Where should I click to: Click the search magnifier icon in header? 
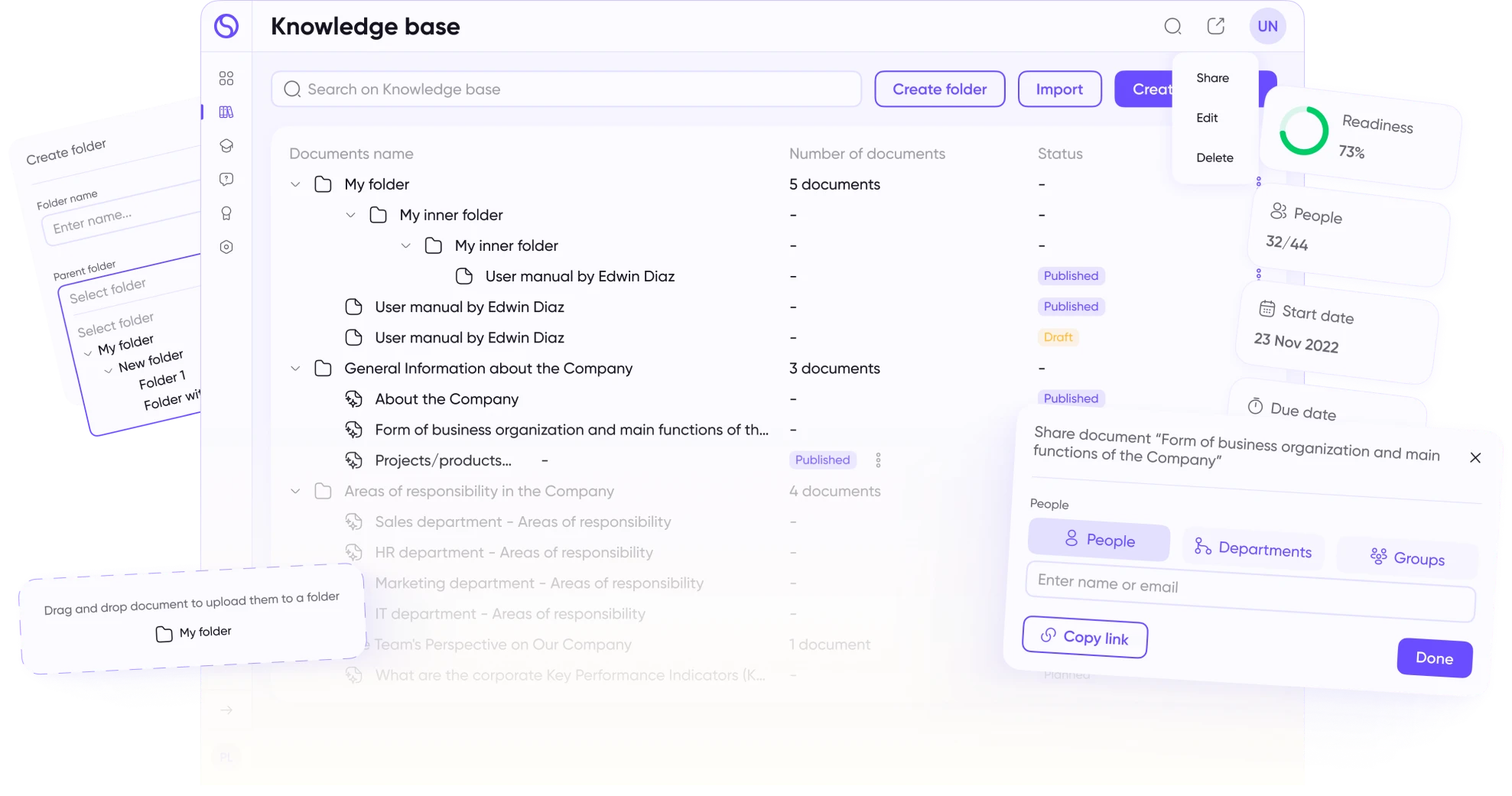point(1172,27)
